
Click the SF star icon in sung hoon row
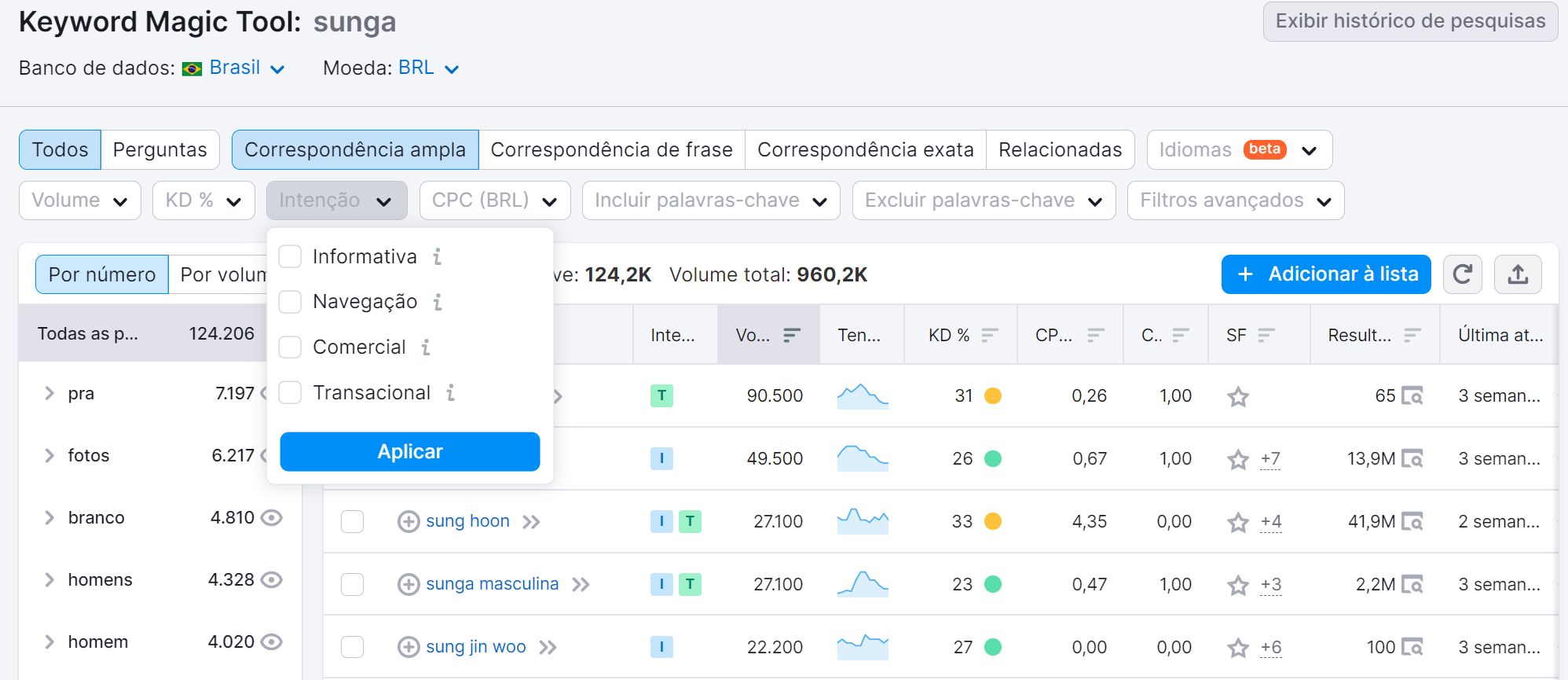(1238, 522)
